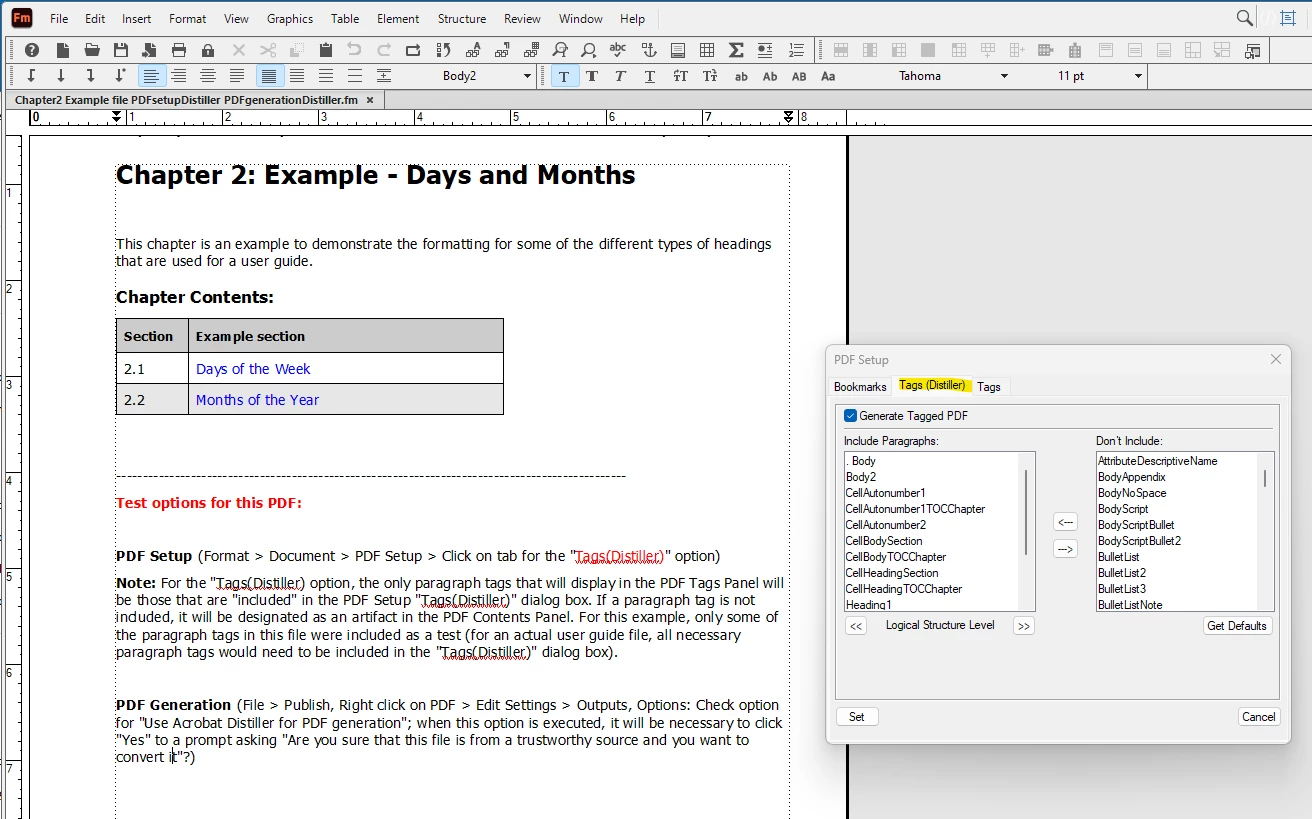Click the Set button in PDF Setup
1312x819 pixels.
(857, 717)
